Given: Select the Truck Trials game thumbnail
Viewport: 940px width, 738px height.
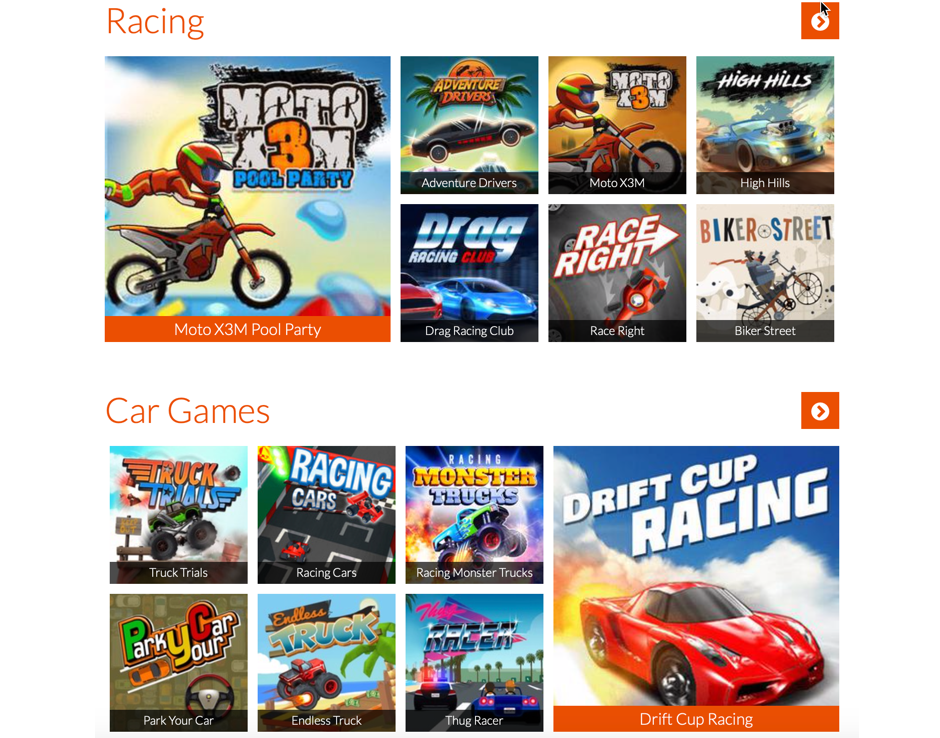Looking at the screenshot, I should [179, 514].
